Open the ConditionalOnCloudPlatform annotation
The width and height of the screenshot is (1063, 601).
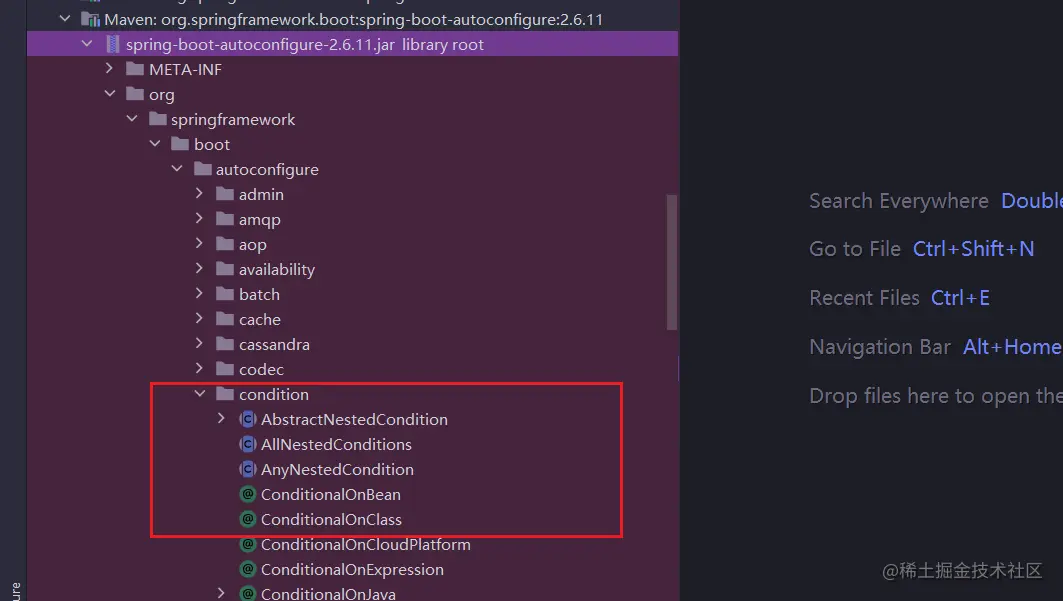coord(365,545)
